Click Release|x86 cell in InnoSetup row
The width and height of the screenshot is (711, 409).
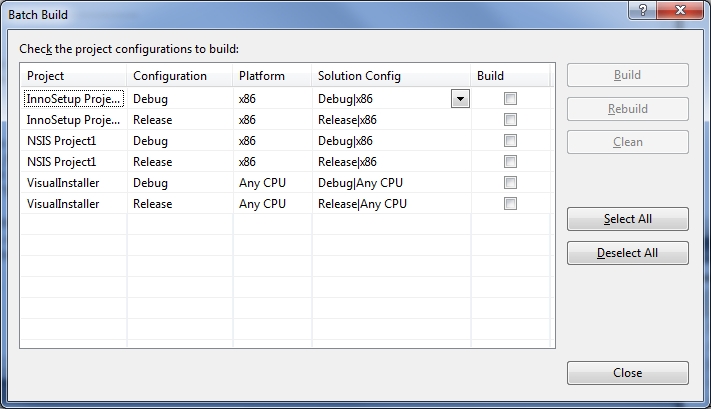[x=391, y=120]
